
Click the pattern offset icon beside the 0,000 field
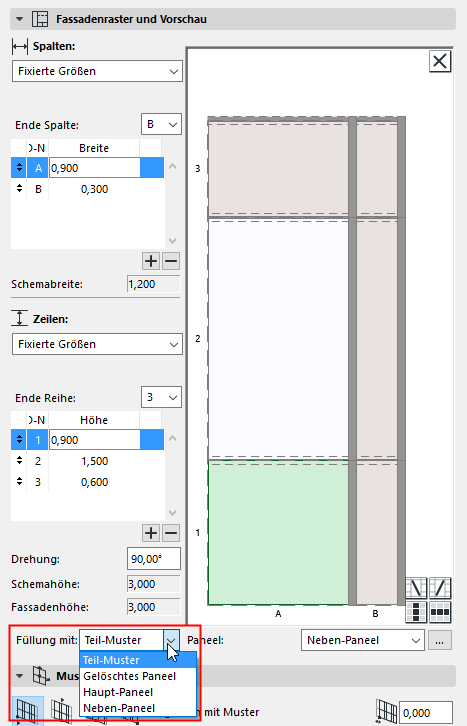tap(386, 712)
